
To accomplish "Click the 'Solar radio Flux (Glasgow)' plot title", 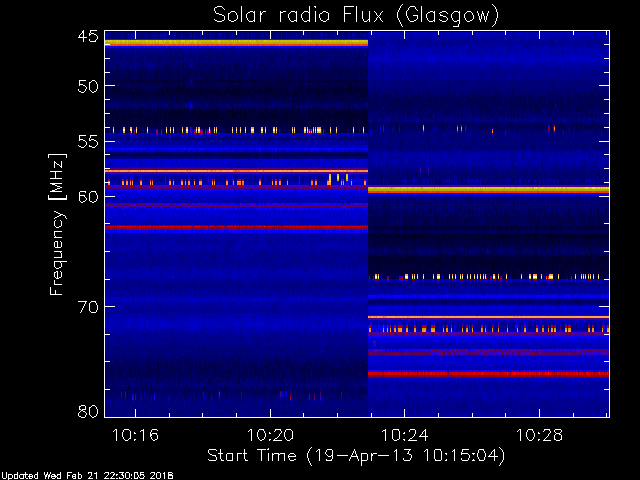I will [x=356, y=16].
